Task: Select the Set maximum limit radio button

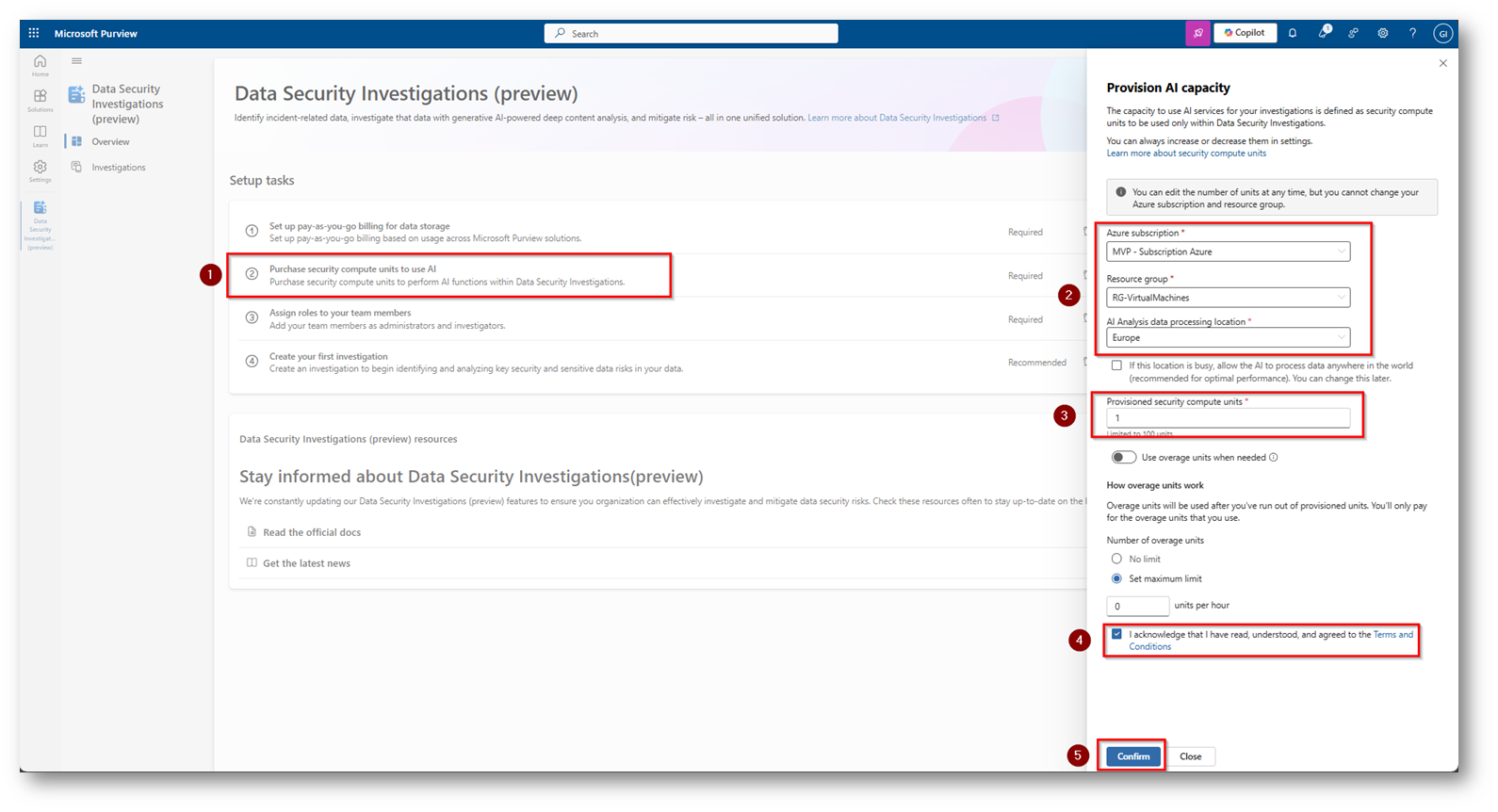Action: point(1116,579)
